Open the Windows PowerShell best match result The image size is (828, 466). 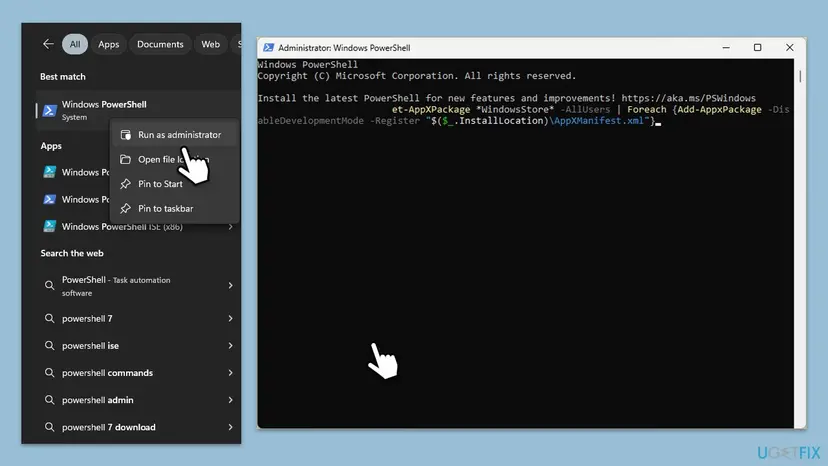point(138,110)
